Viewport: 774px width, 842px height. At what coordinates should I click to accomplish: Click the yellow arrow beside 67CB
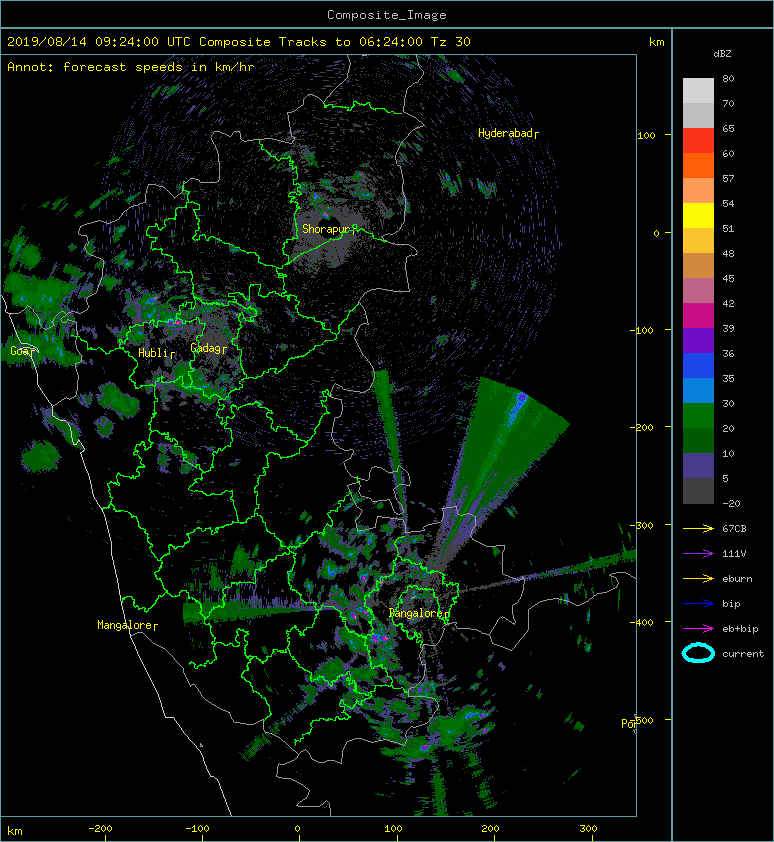[x=698, y=528]
